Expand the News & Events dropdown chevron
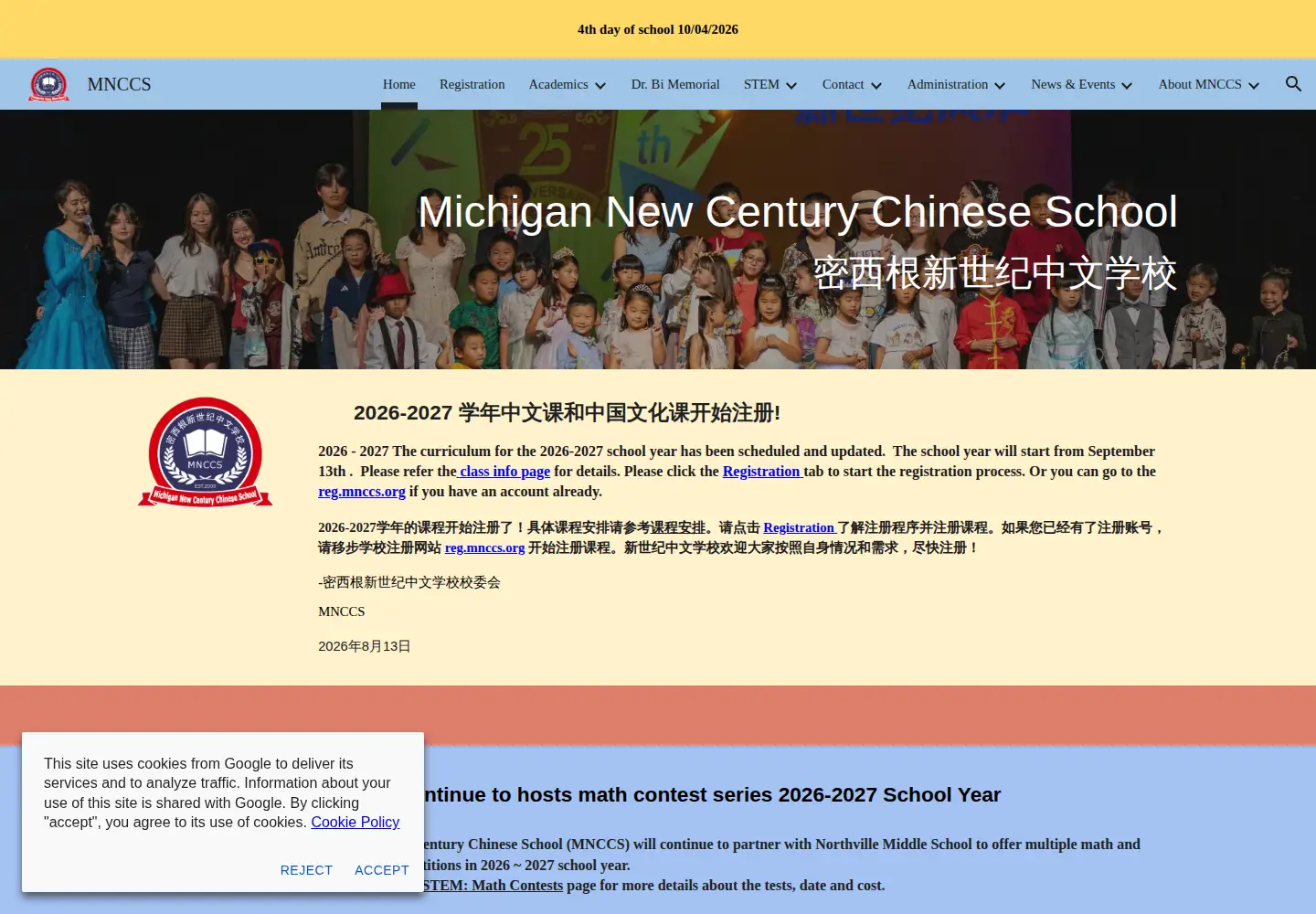Screen dimensions: 1316x914 [x=1127, y=85]
